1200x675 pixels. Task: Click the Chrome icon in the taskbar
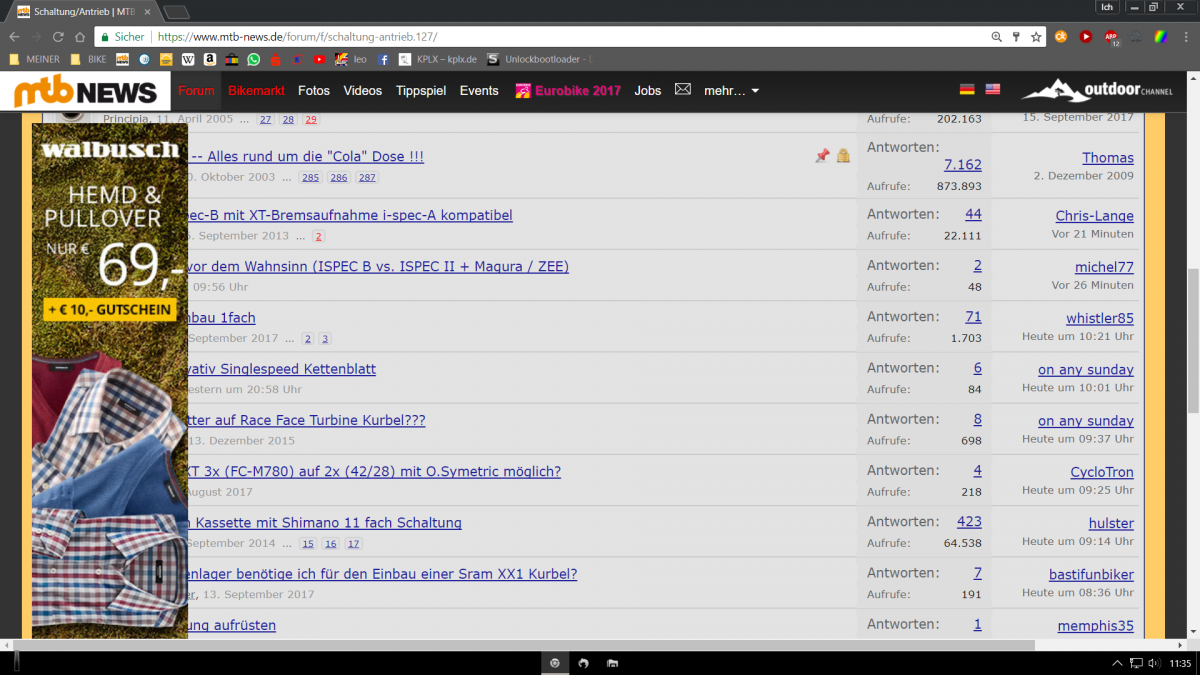pos(555,663)
